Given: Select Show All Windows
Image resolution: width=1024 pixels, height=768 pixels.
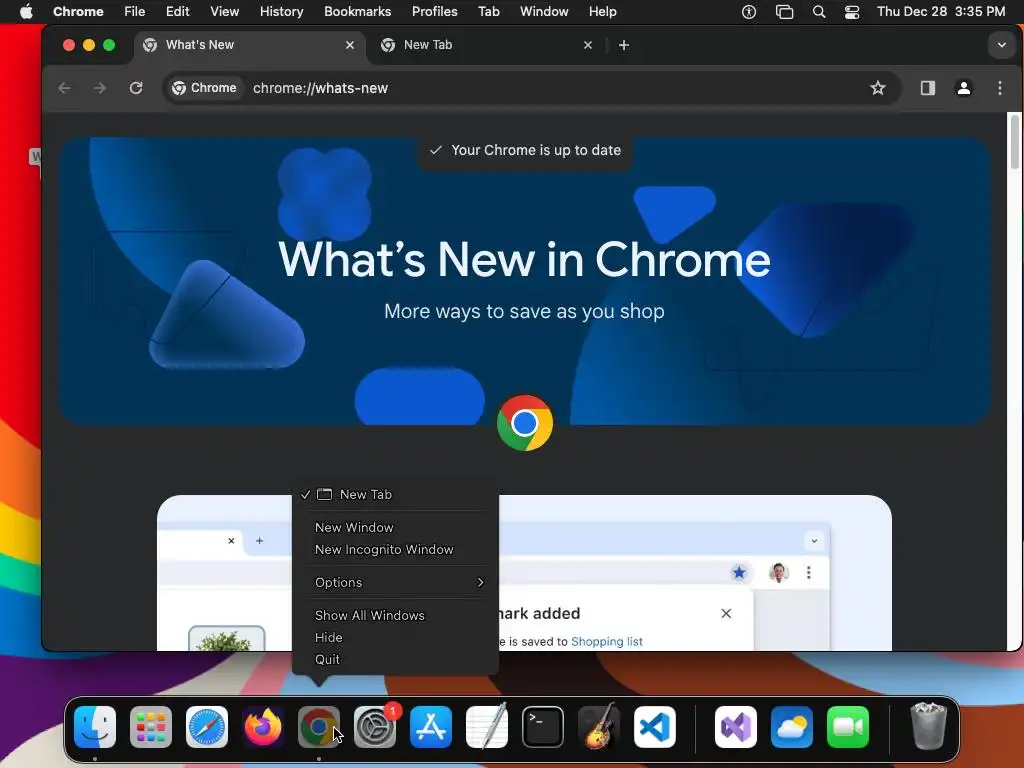Looking at the screenshot, I should click(395, 616).
